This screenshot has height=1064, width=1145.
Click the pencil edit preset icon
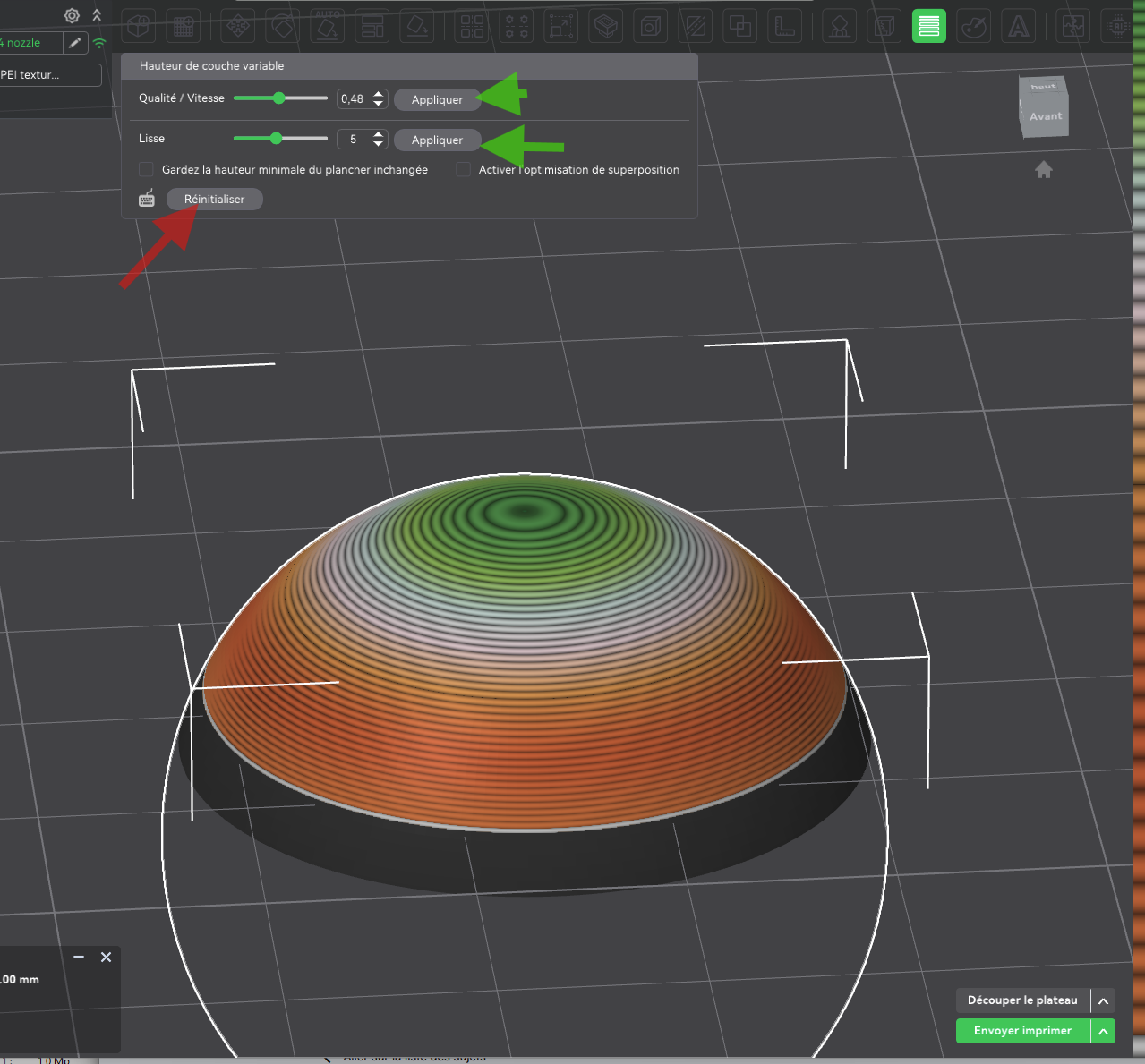pos(75,42)
